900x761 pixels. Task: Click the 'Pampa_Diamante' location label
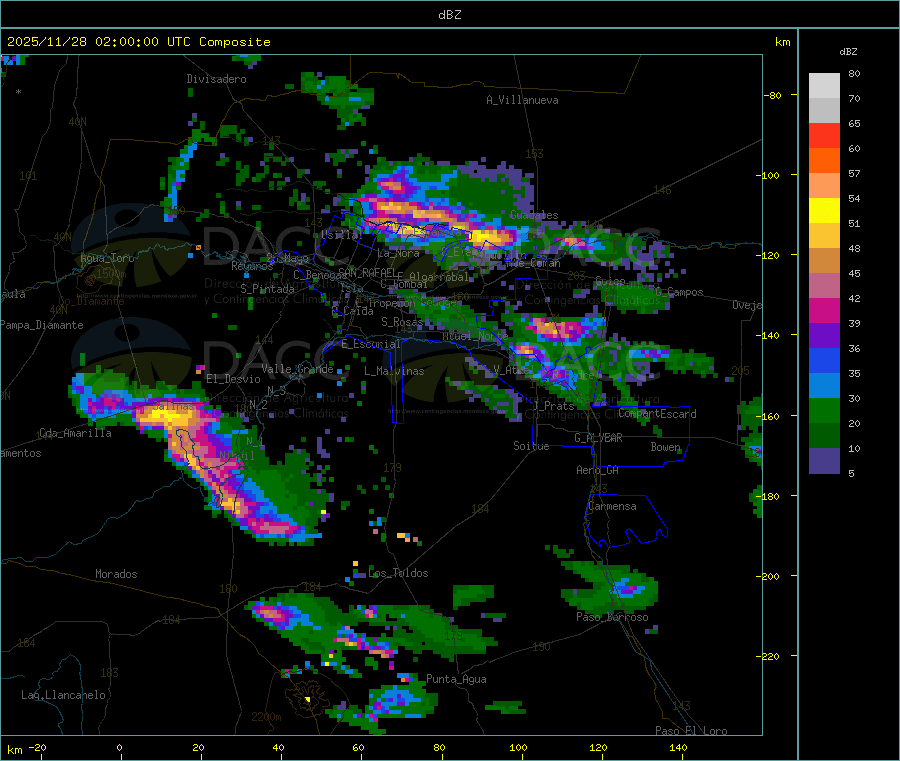click(x=42, y=325)
